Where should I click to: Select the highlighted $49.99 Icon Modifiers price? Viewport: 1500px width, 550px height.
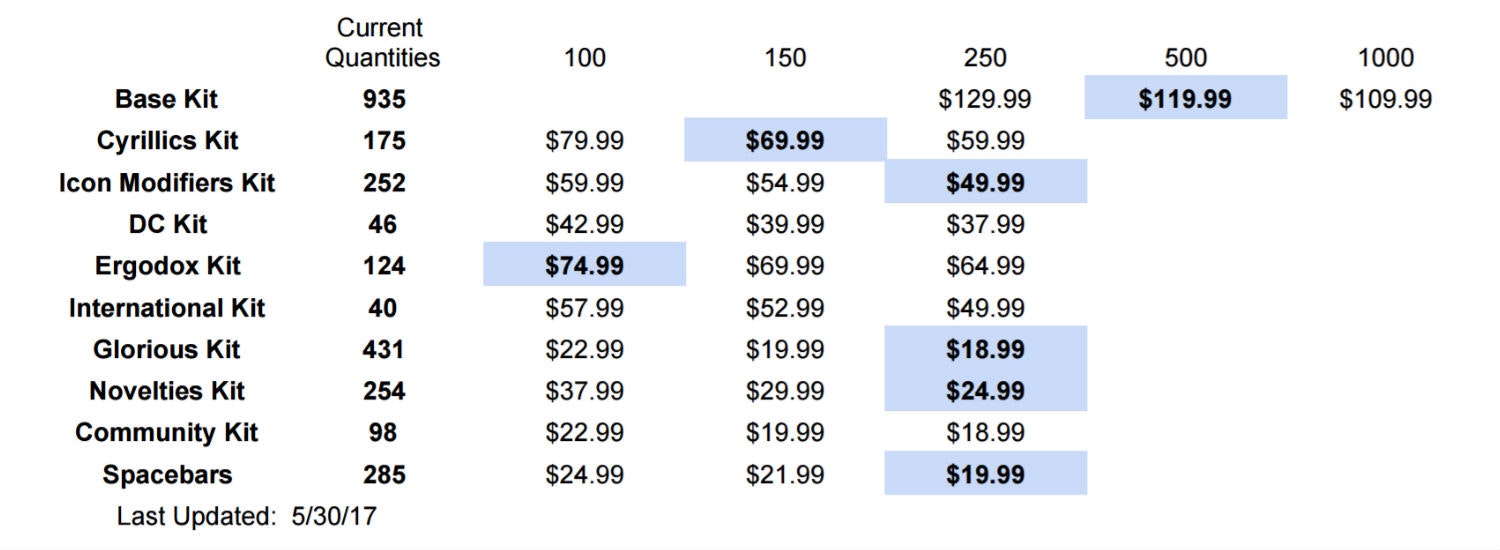(x=985, y=183)
